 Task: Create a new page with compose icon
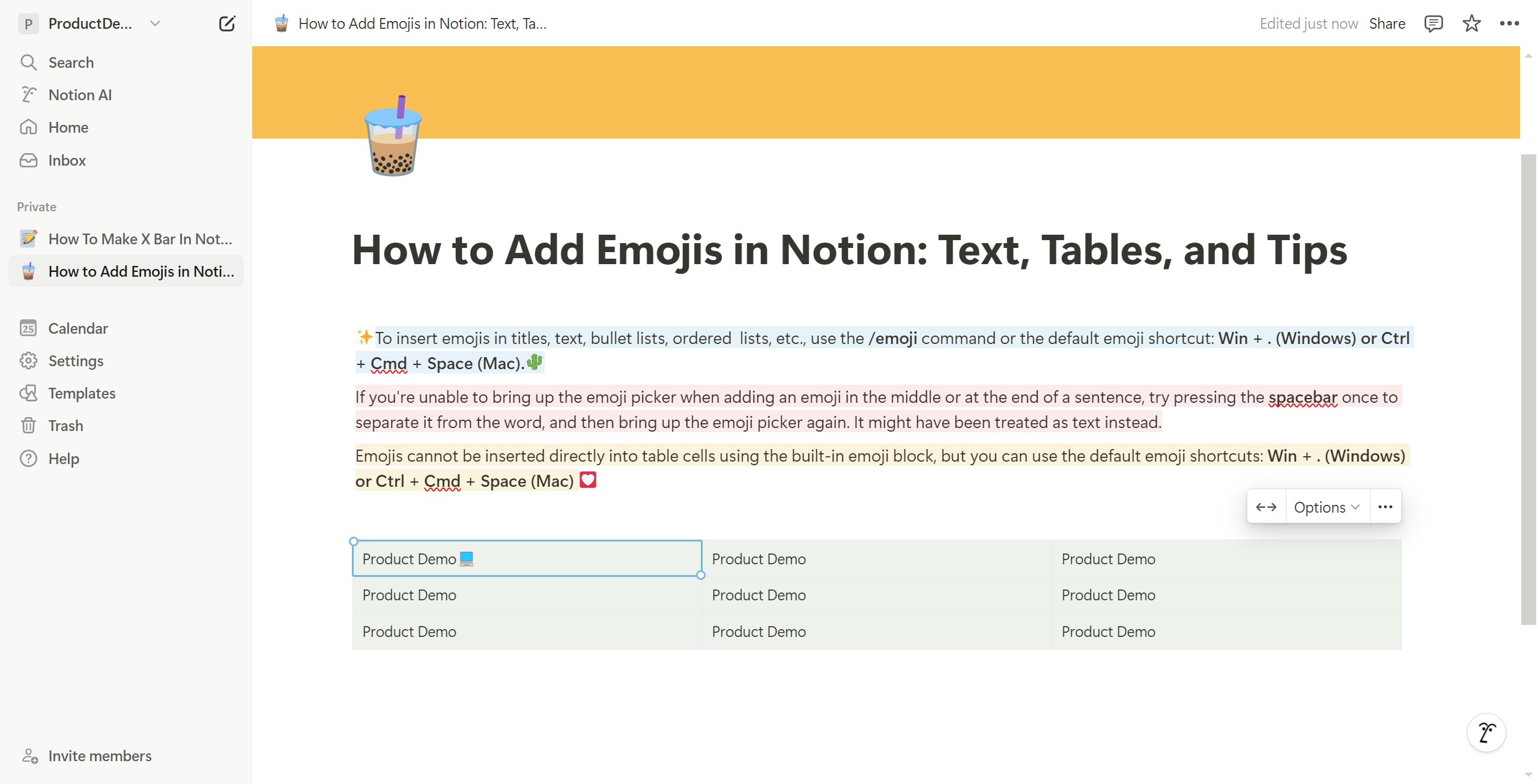click(x=227, y=23)
